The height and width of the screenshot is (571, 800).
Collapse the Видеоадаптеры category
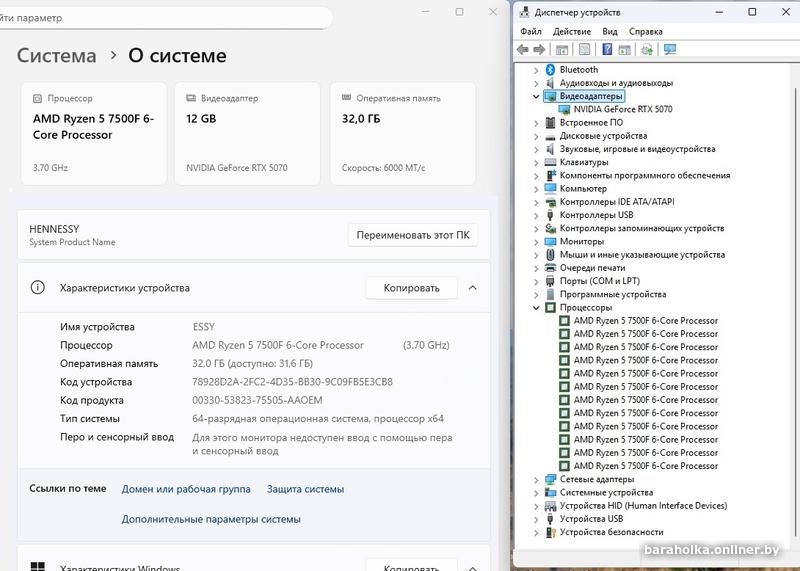tap(536, 97)
